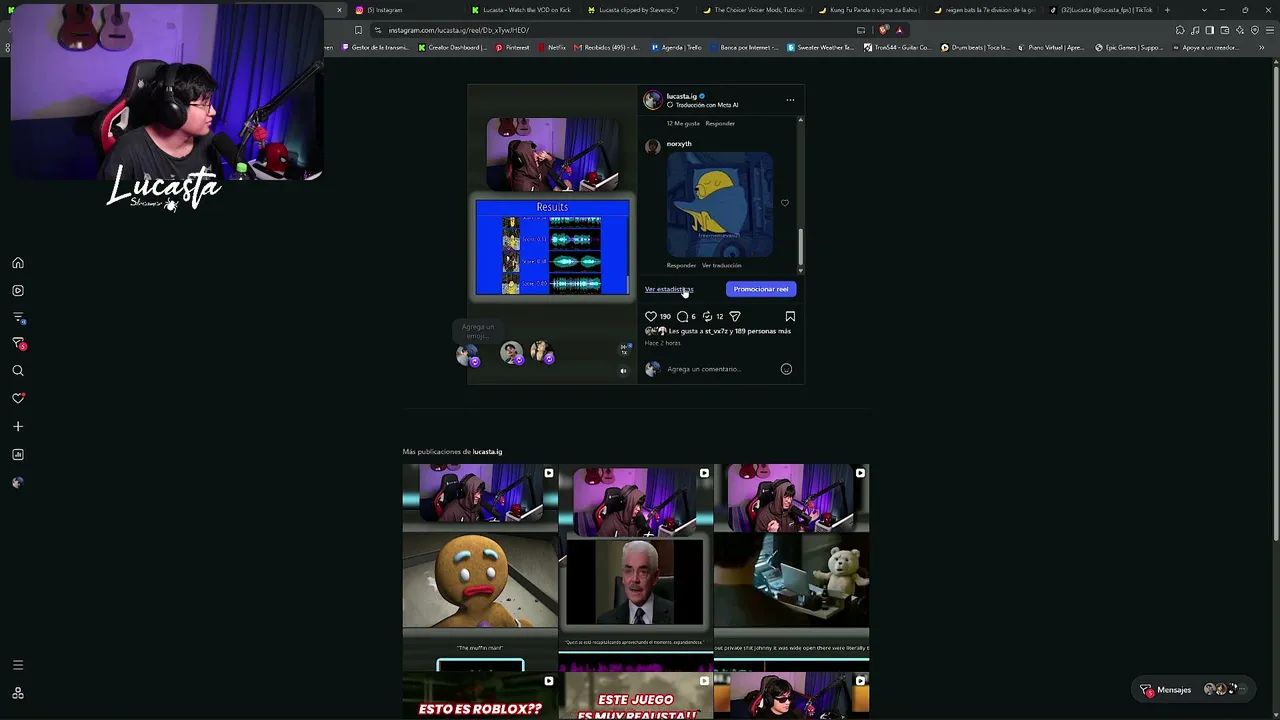Screen dimensions: 1280x720
Task: Switch to 'Lucasta clipped by Stevenzx' tab
Action: (x=636, y=10)
